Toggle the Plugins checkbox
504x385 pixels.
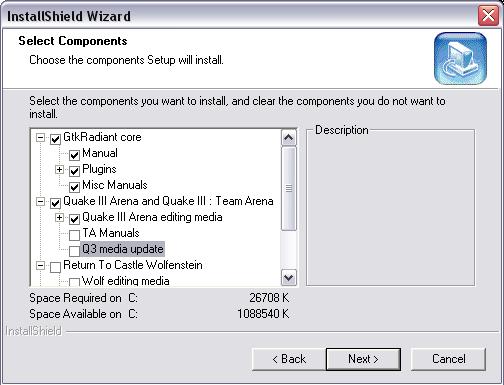[x=74, y=171]
